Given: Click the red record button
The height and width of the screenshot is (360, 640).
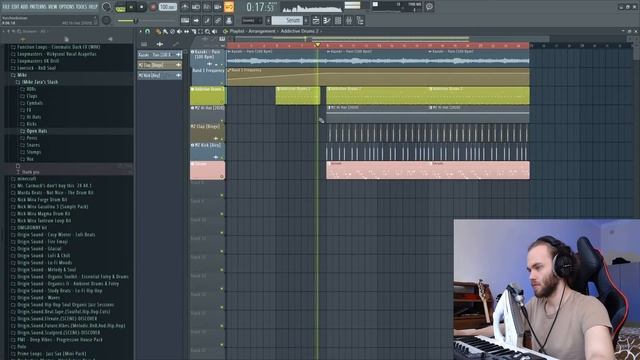Looking at the screenshot, I should coord(153,7).
